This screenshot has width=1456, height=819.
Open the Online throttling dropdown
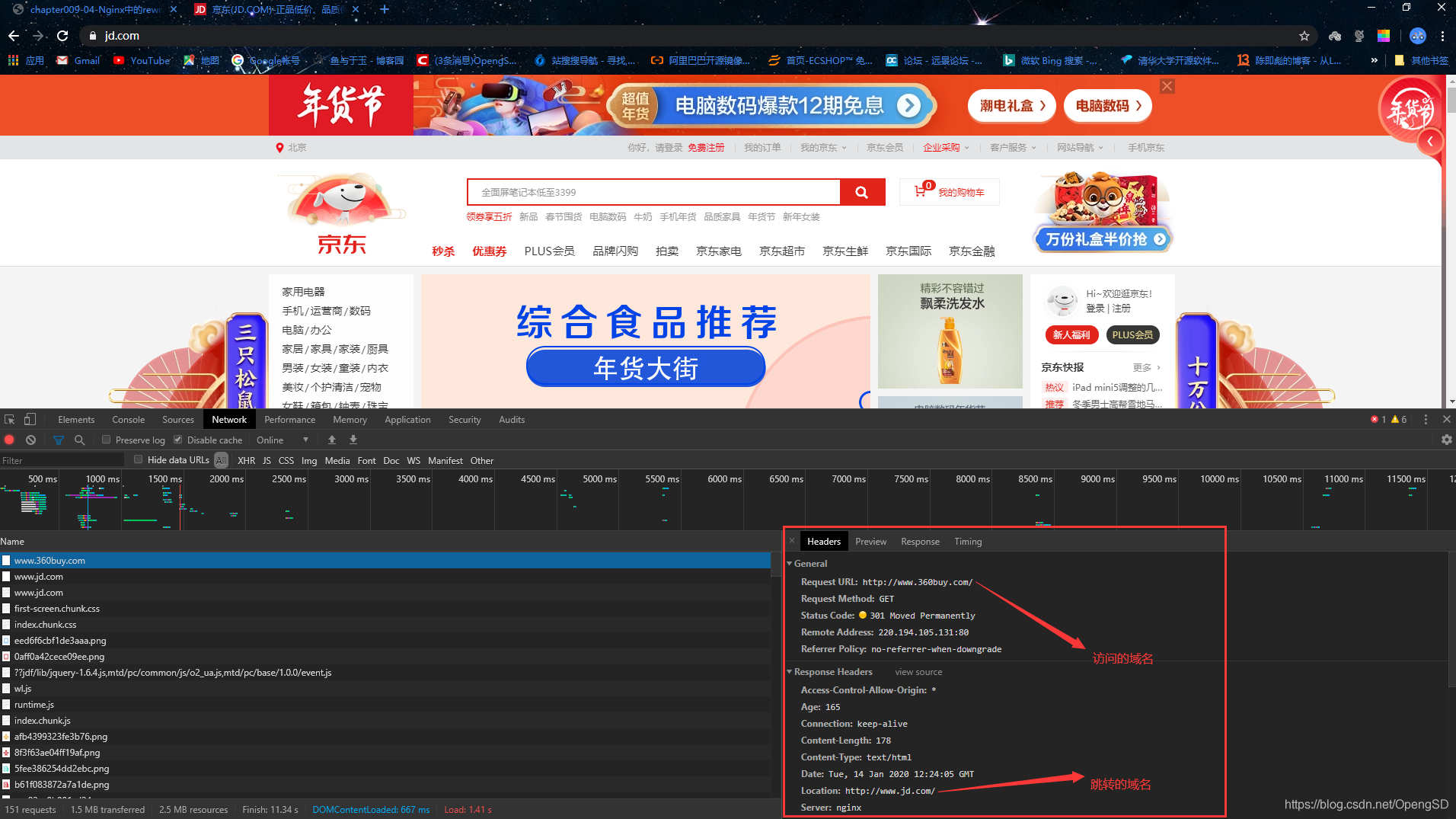tap(283, 440)
